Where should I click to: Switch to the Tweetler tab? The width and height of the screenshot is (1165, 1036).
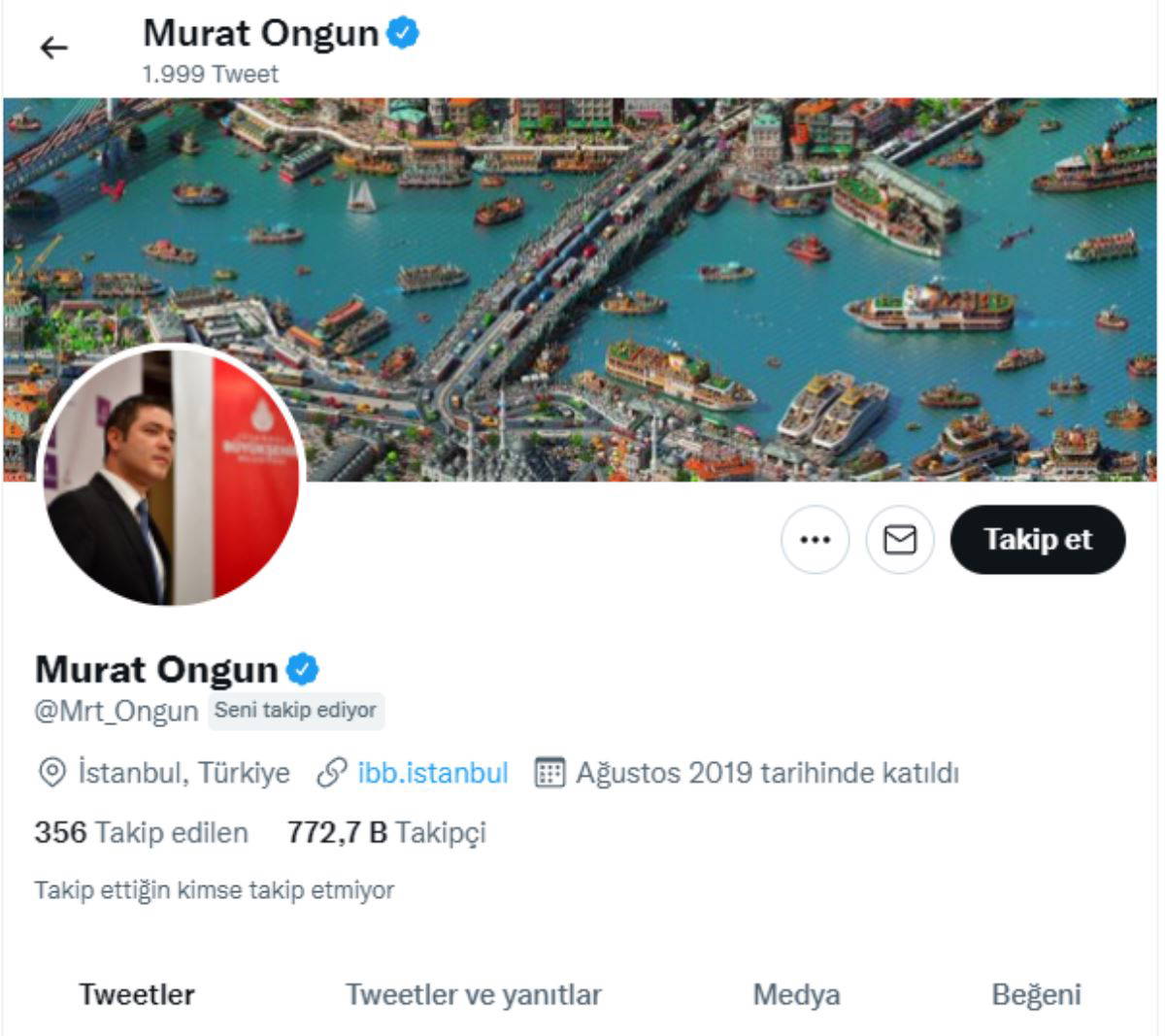(137, 994)
